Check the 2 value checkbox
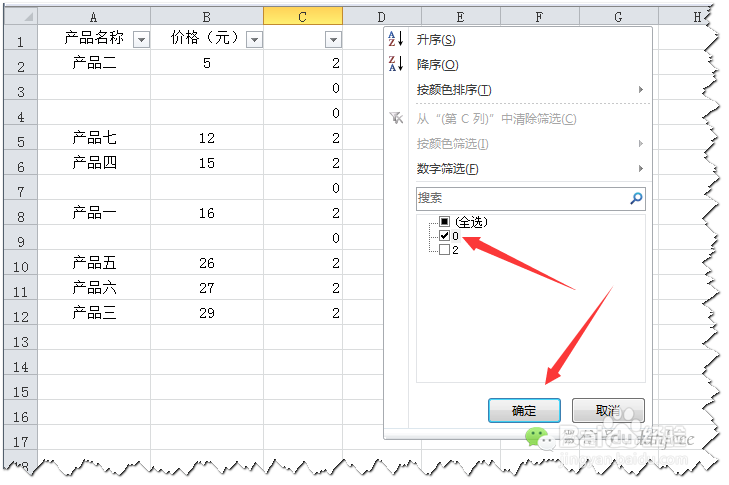Image resolution: width=729 pixels, height=485 pixels. pyautogui.click(x=444, y=250)
